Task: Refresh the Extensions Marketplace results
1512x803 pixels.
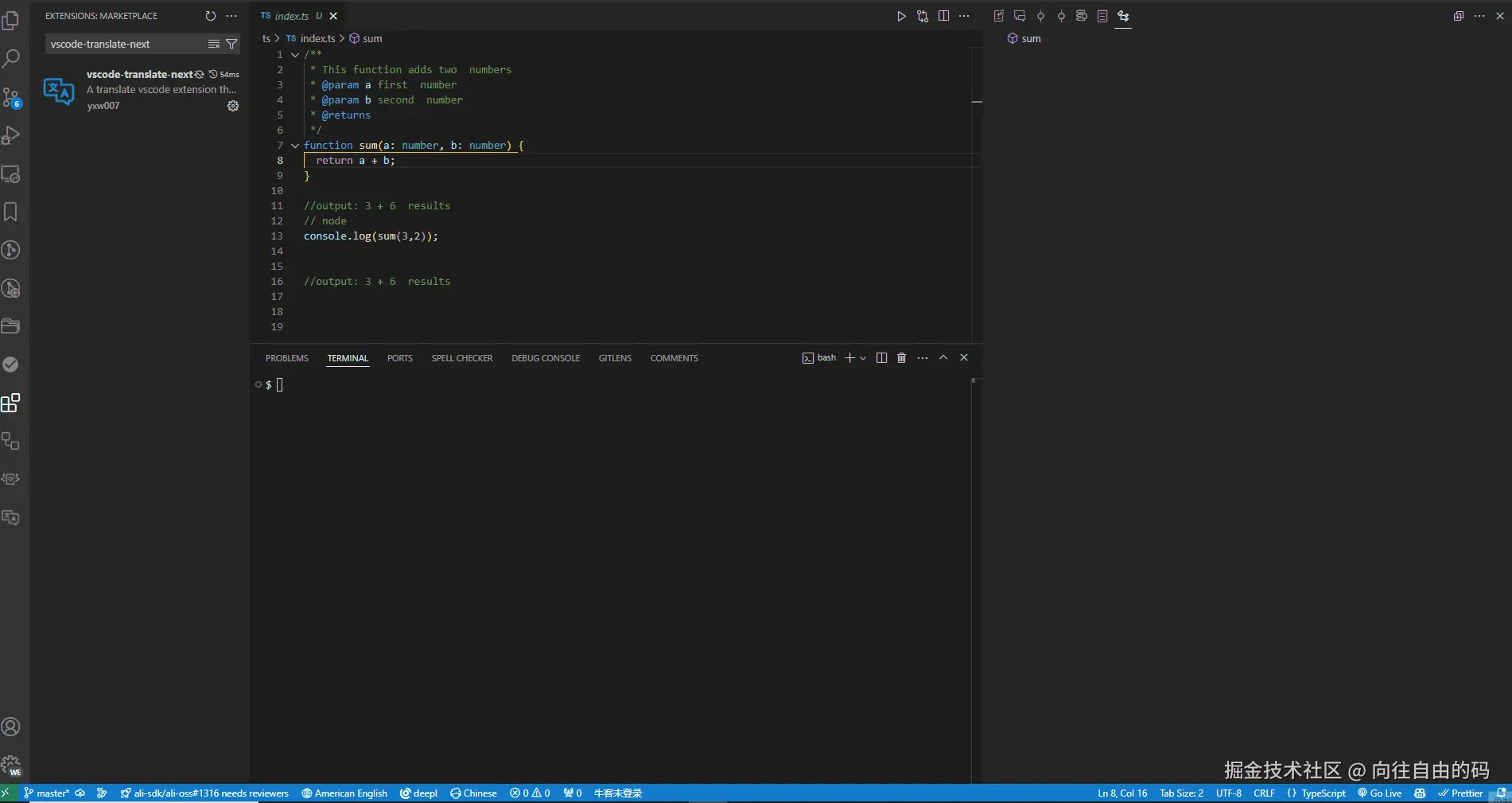Action: tap(210, 15)
